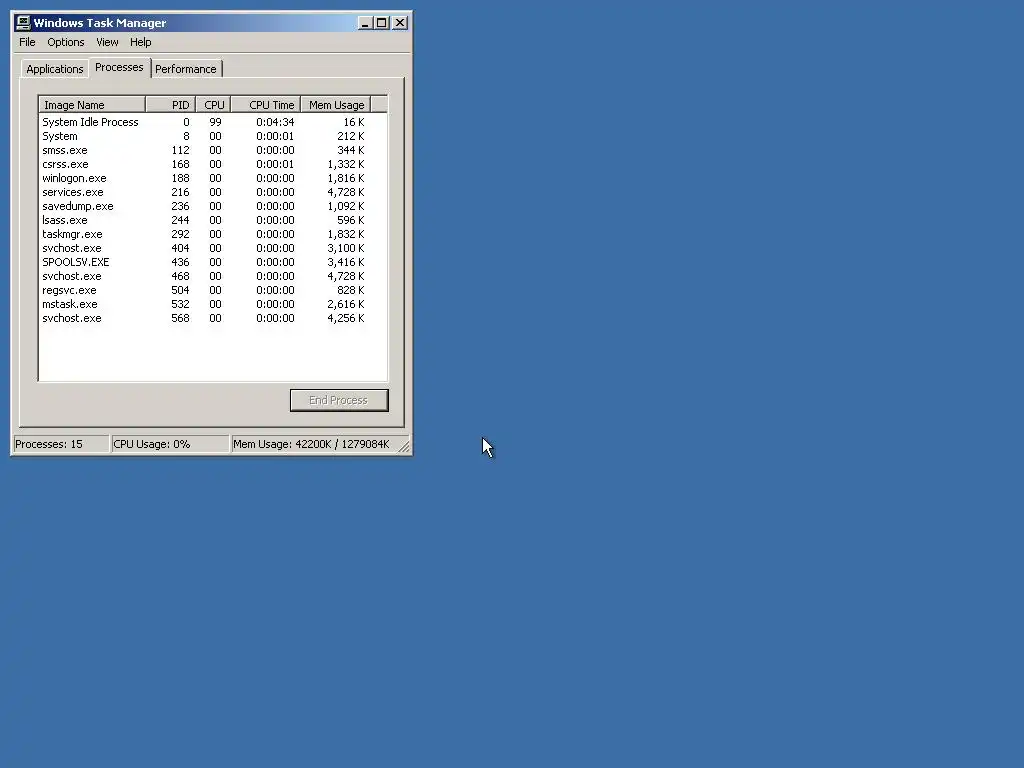Click the End Process button
The height and width of the screenshot is (768, 1024).
click(339, 400)
